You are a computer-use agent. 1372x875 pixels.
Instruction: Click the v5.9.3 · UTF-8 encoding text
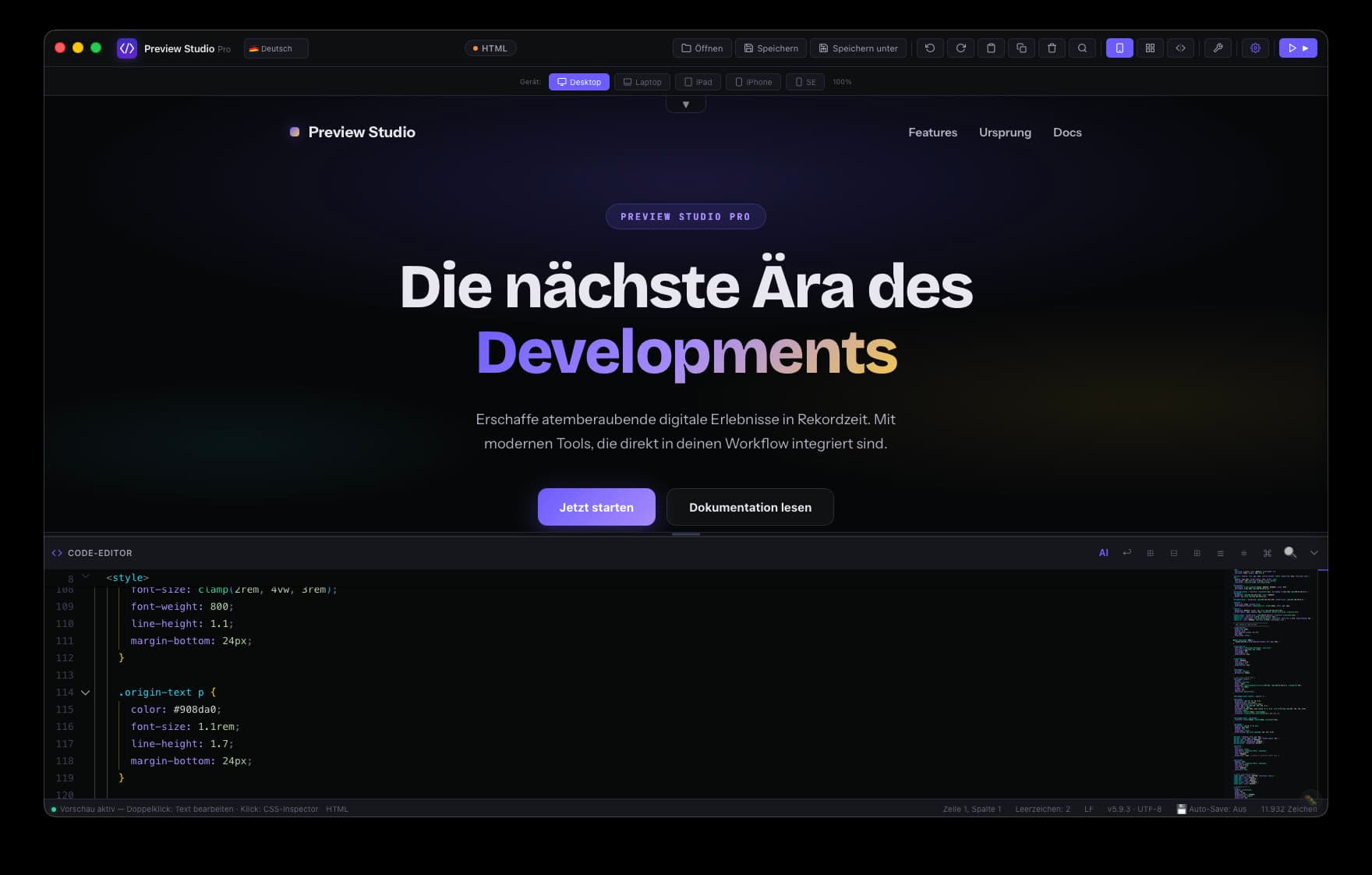click(x=1134, y=809)
